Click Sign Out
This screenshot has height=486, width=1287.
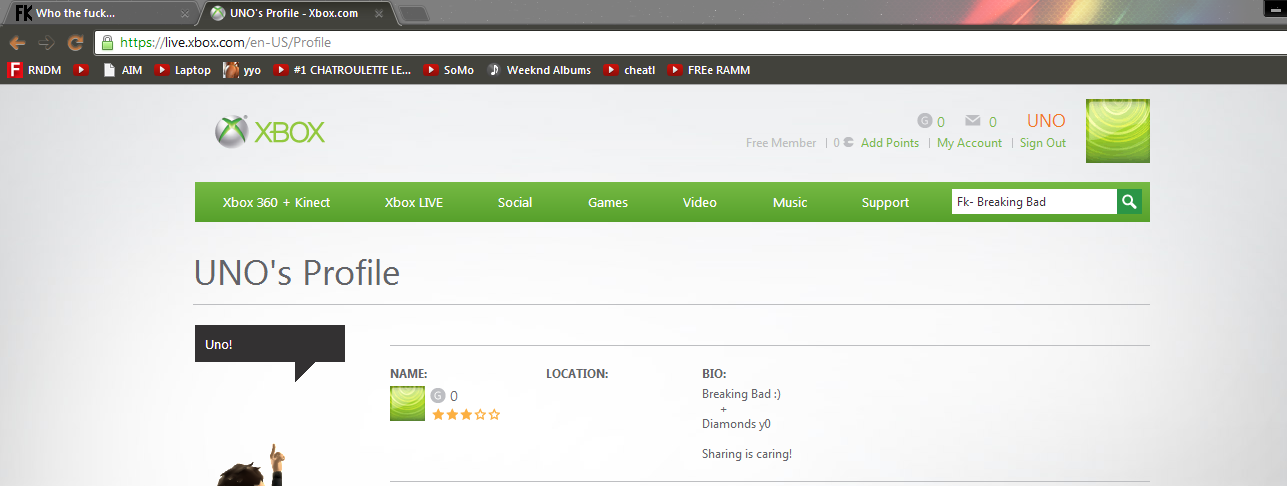(x=1043, y=143)
